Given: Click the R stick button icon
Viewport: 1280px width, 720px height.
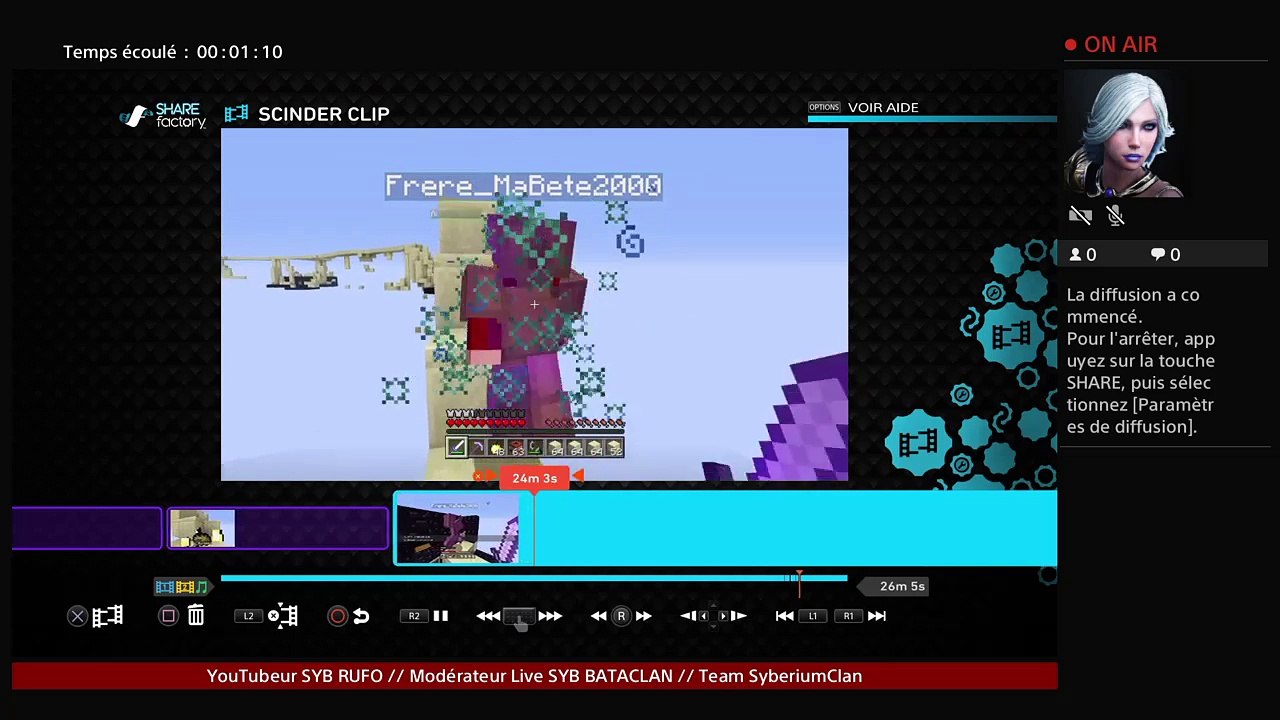Looking at the screenshot, I should [x=621, y=616].
